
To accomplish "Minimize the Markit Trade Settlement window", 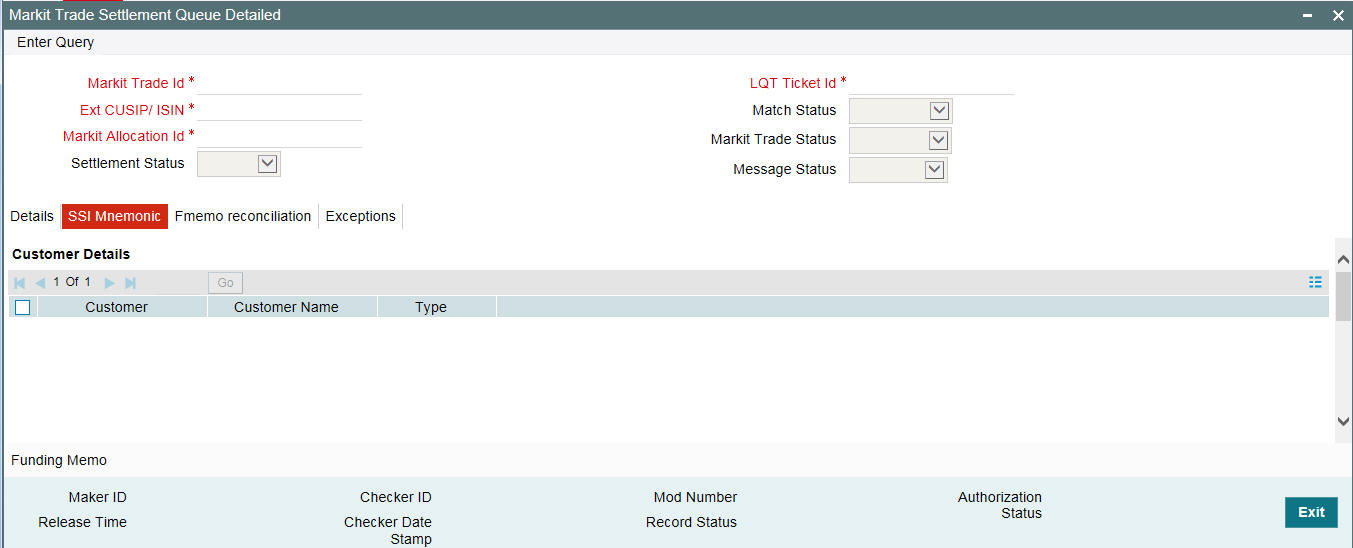I will (1309, 15).
